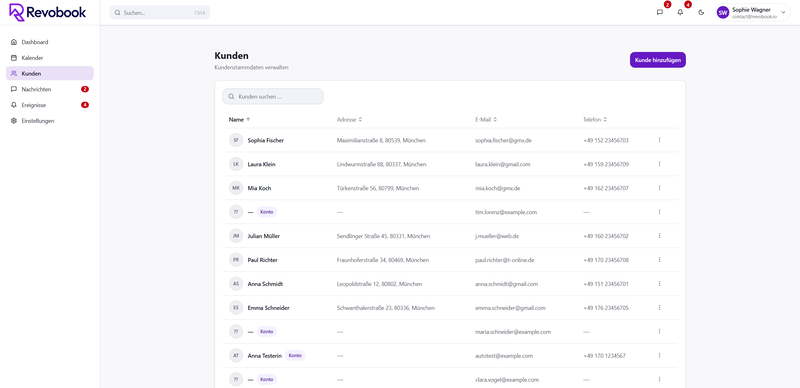Open row actions for Julian Müller
The width and height of the screenshot is (800, 388).
[659, 236]
